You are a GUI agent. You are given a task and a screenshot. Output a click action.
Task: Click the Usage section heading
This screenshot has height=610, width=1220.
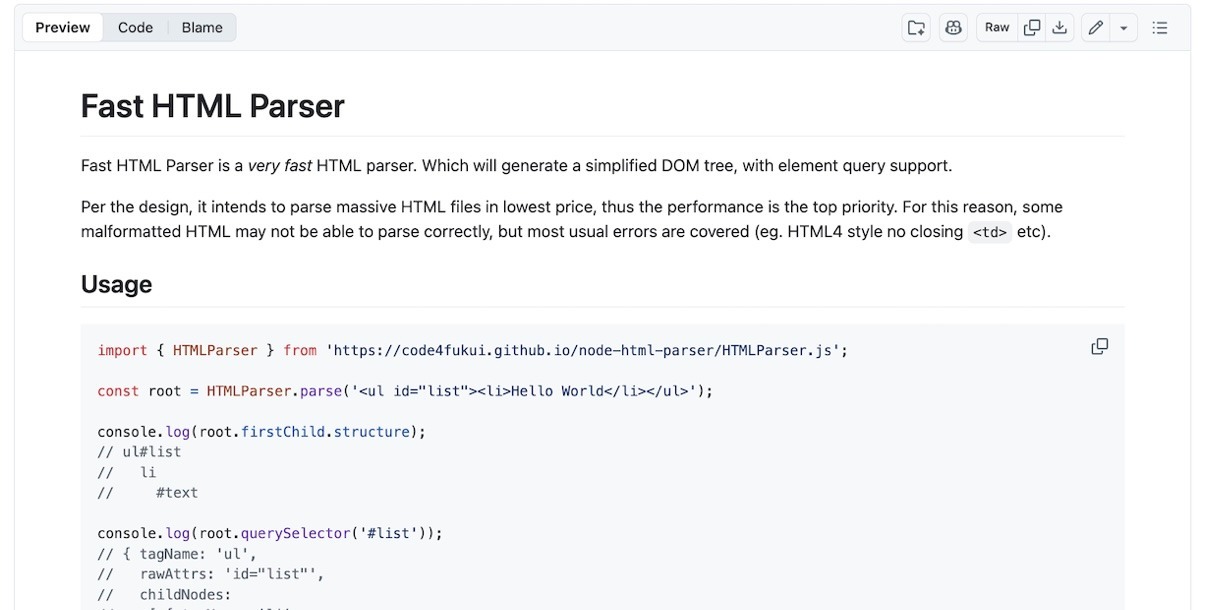[117, 285]
